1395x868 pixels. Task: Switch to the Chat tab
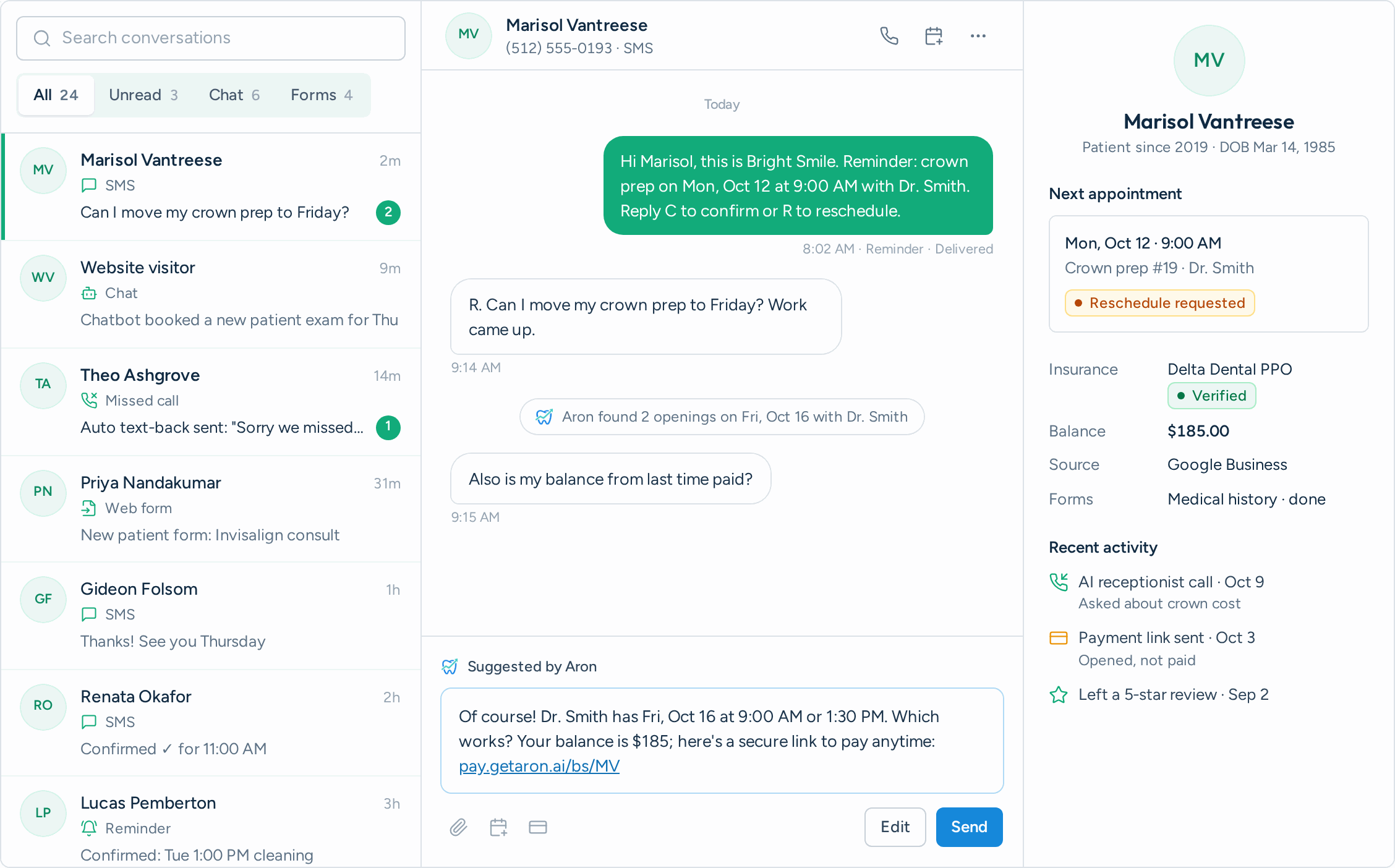(234, 95)
